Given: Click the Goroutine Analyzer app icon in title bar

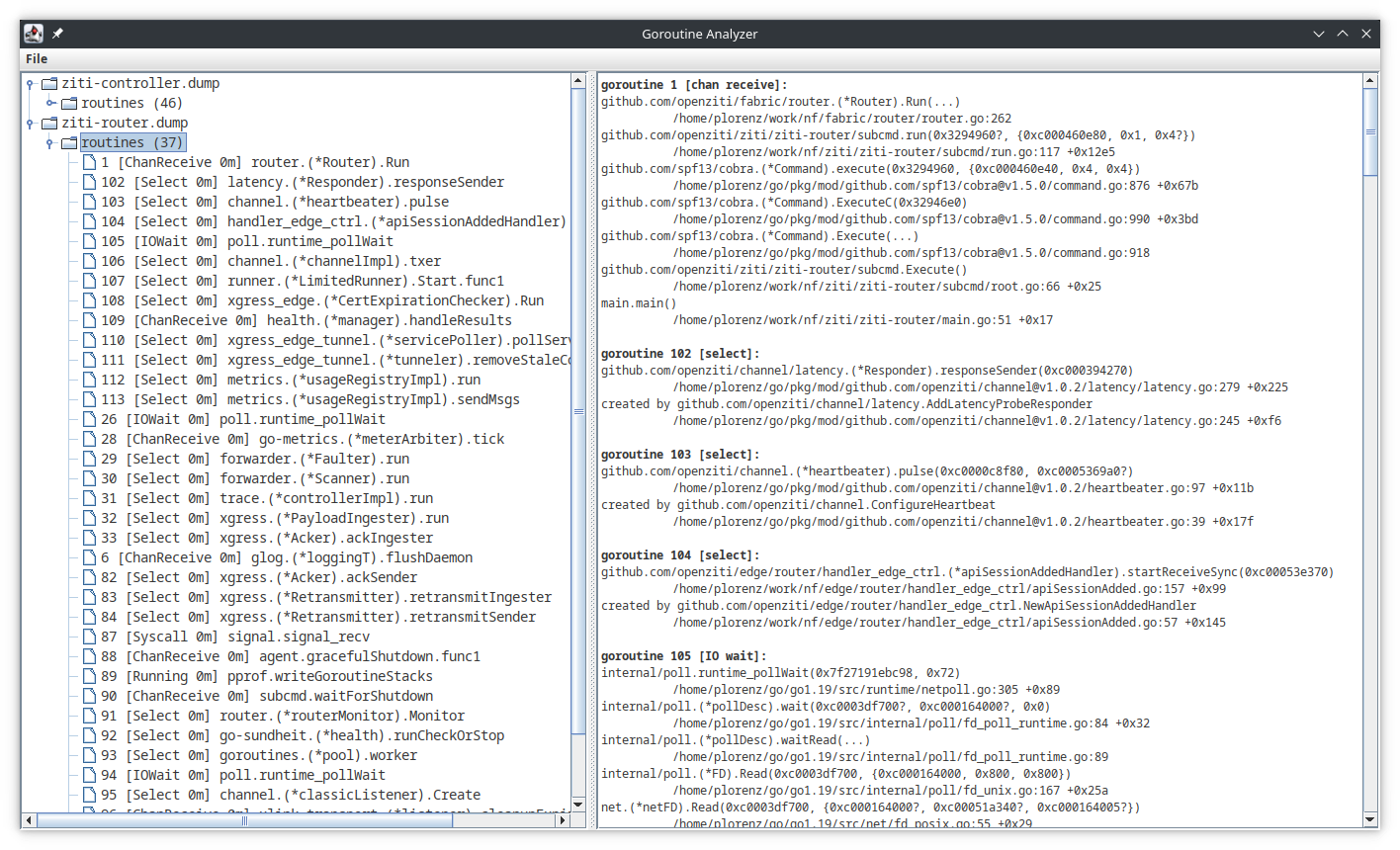Looking at the screenshot, I should [34, 34].
